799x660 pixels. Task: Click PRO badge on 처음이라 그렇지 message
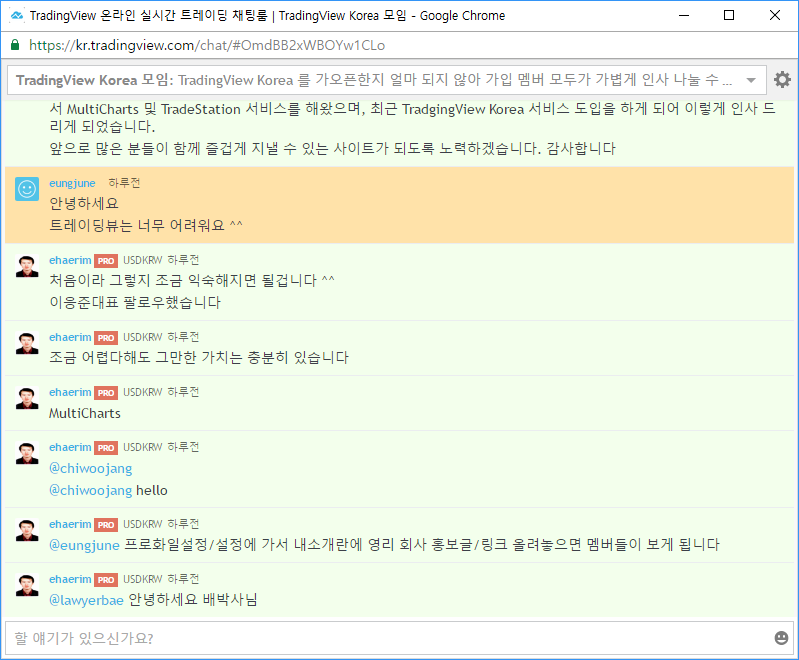click(x=106, y=260)
